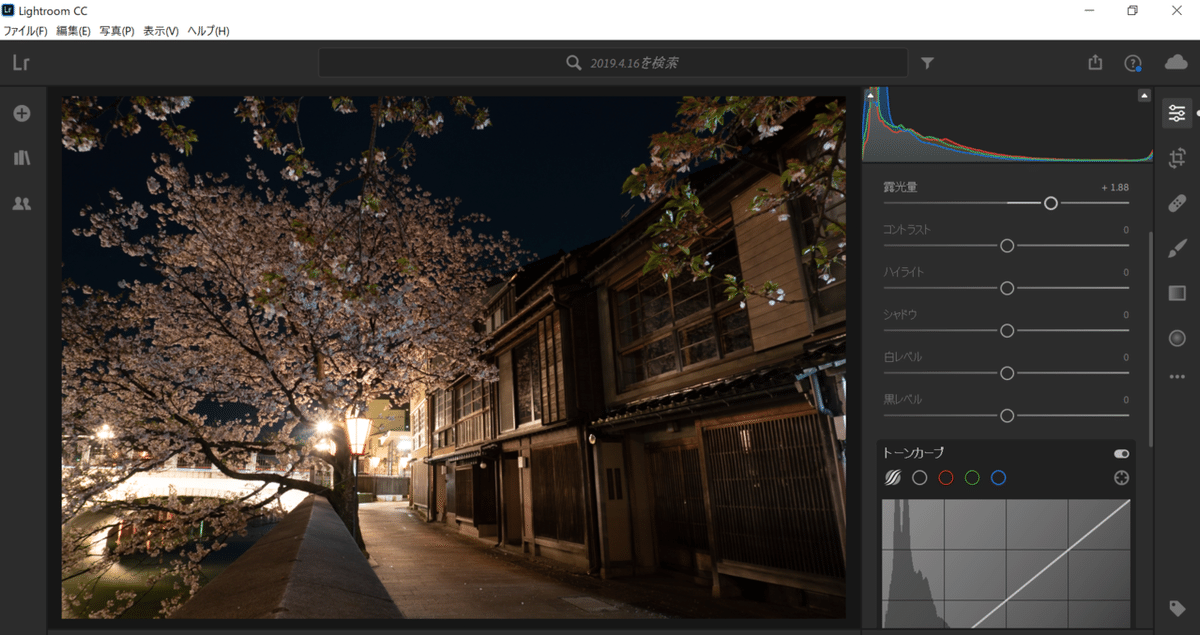The width and height of the screenshot is (1200, 635).
Task: Click the Share export icon
Action: (x=1095, y=62)
